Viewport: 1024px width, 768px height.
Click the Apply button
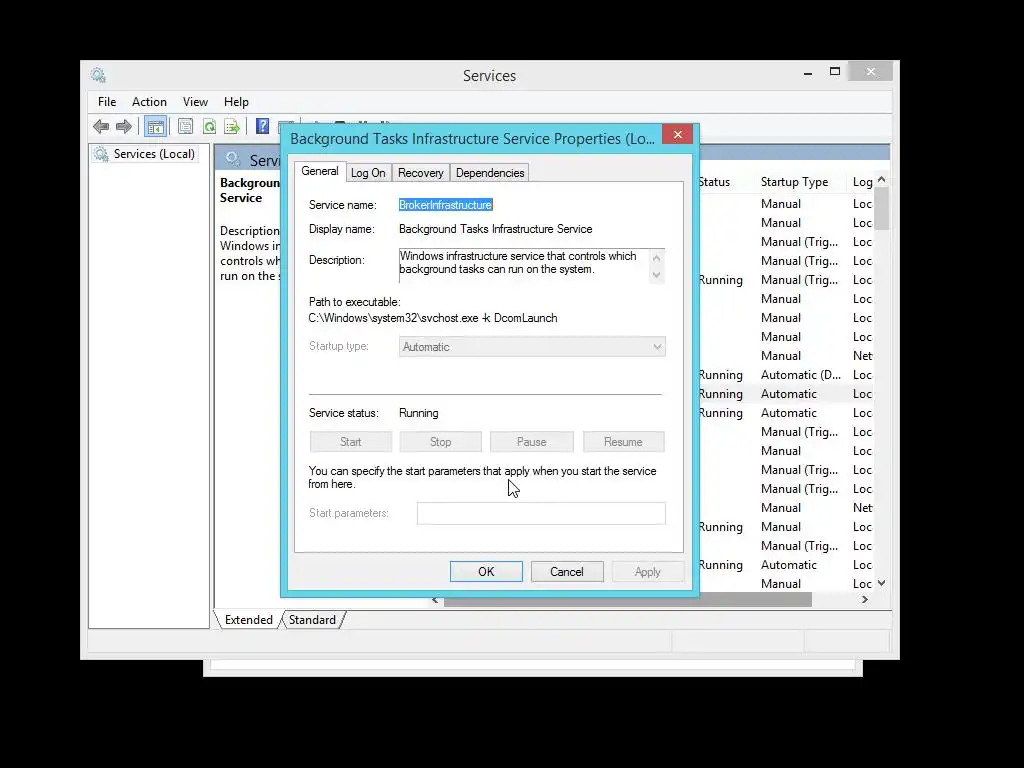[648, 571]
